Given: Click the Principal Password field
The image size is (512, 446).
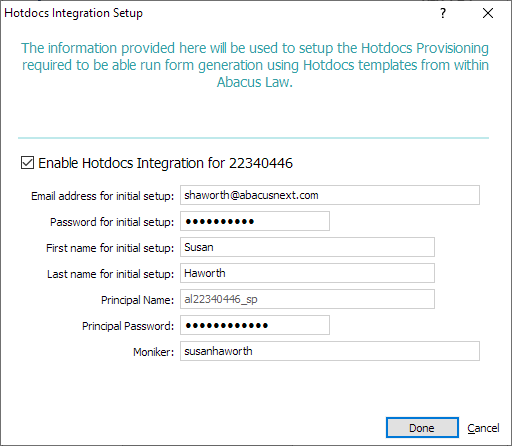Looking at the screenshot, I should [x=255, y=325].
